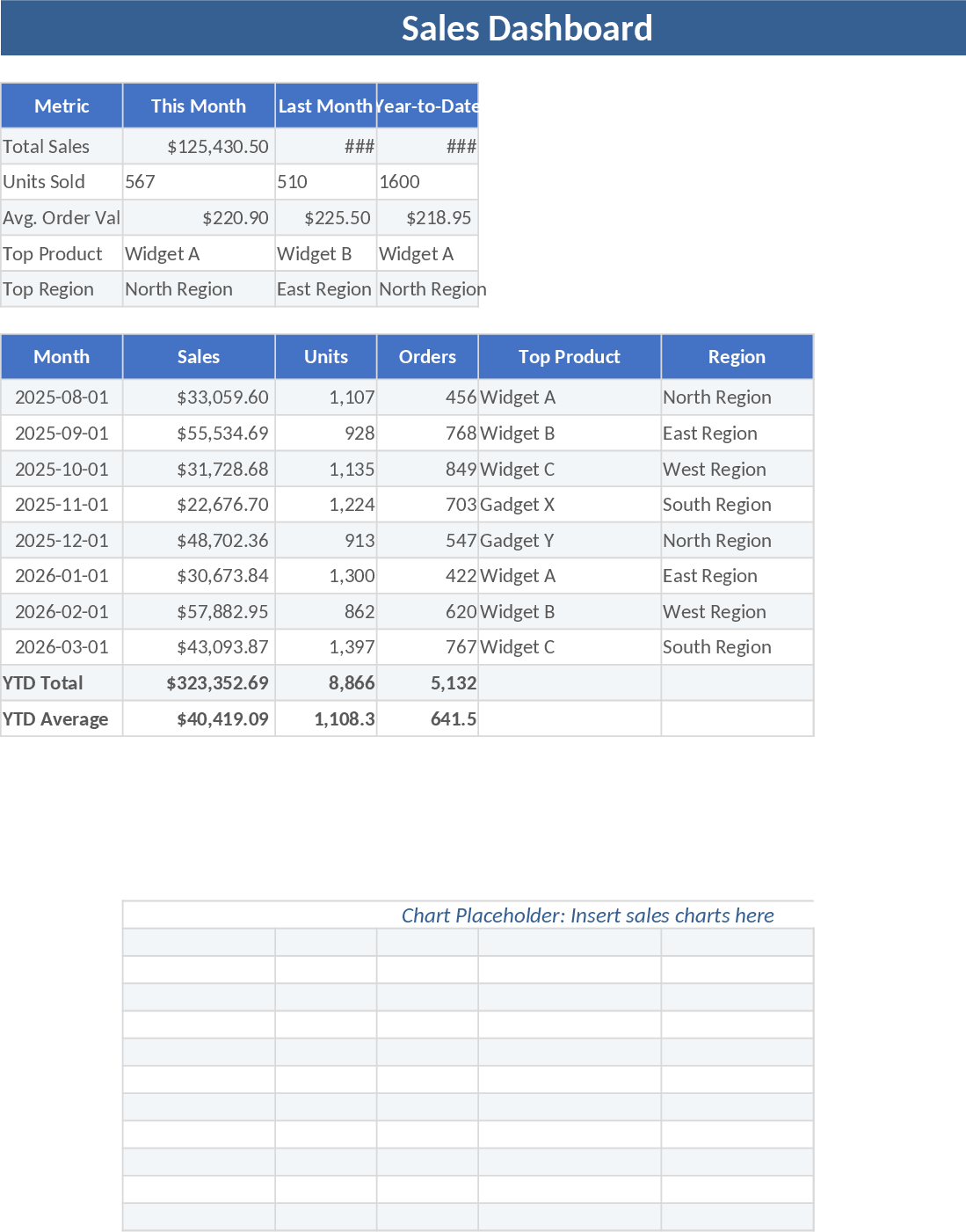Click the This Month column header
This screenshot has width=966, height=1232.
click(198, 106)
